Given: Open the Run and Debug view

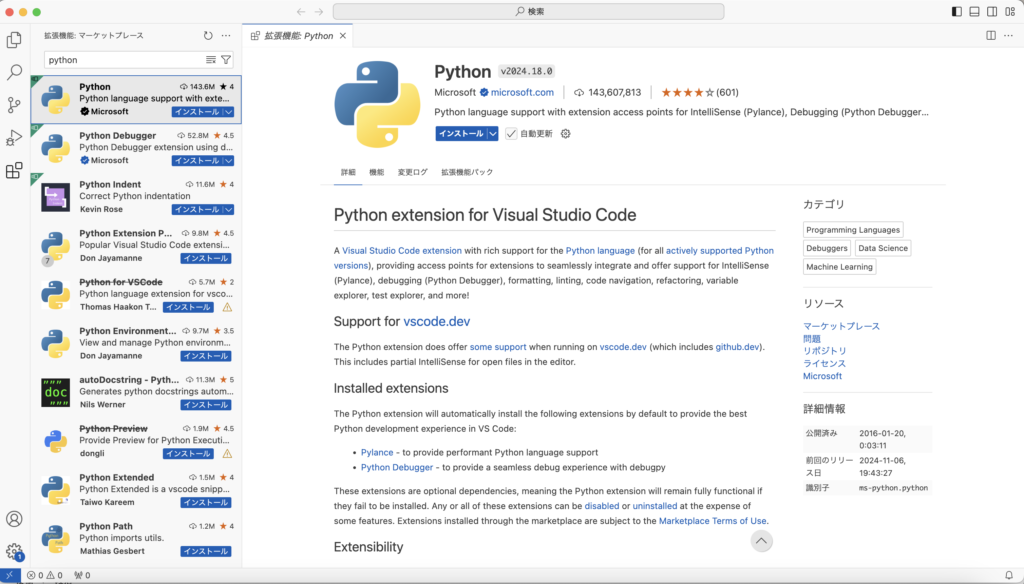Looking at the screenshot, I should click(14, 138).
